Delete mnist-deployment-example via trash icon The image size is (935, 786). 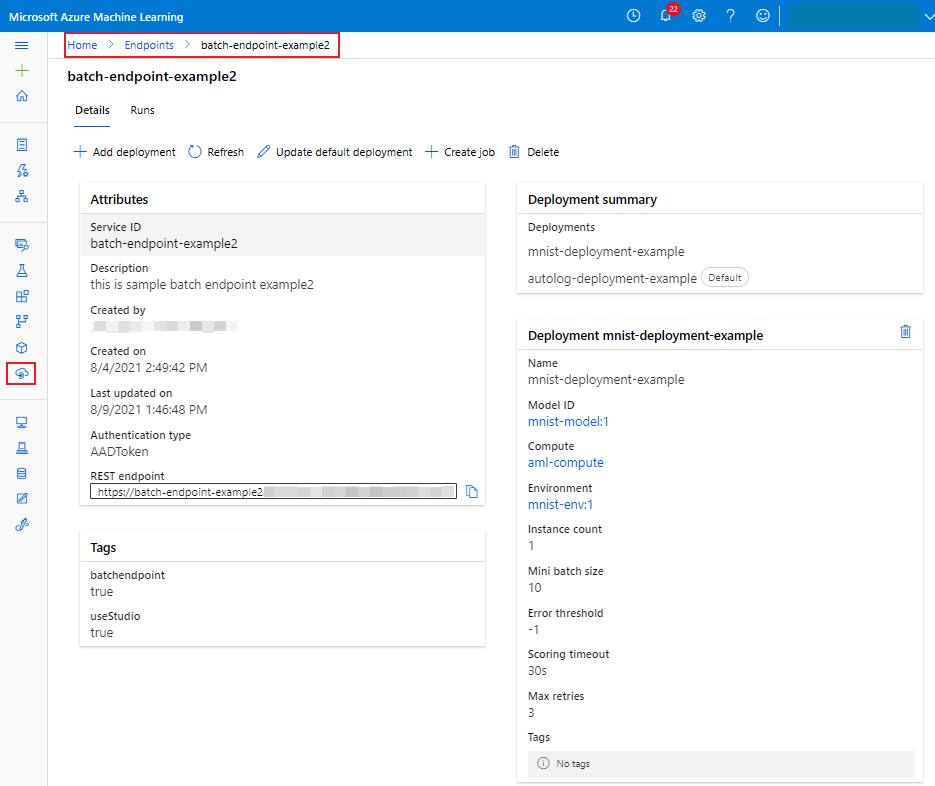[x=905, y=332]
